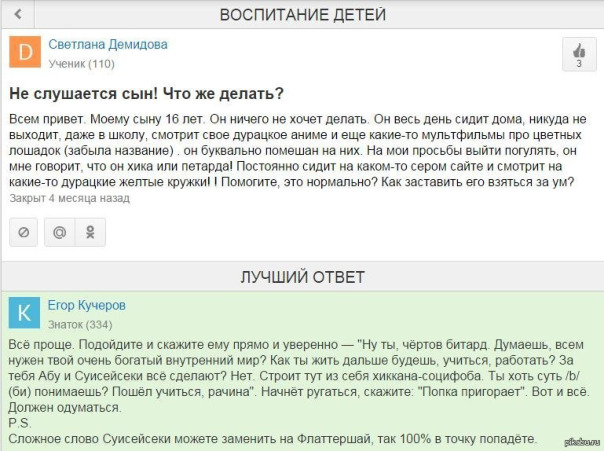Image resolution: width=604 pixels, height=451 pixels.
Task: Open Егор Кучеров's blue avatar
Action: (x=24, y=313)
